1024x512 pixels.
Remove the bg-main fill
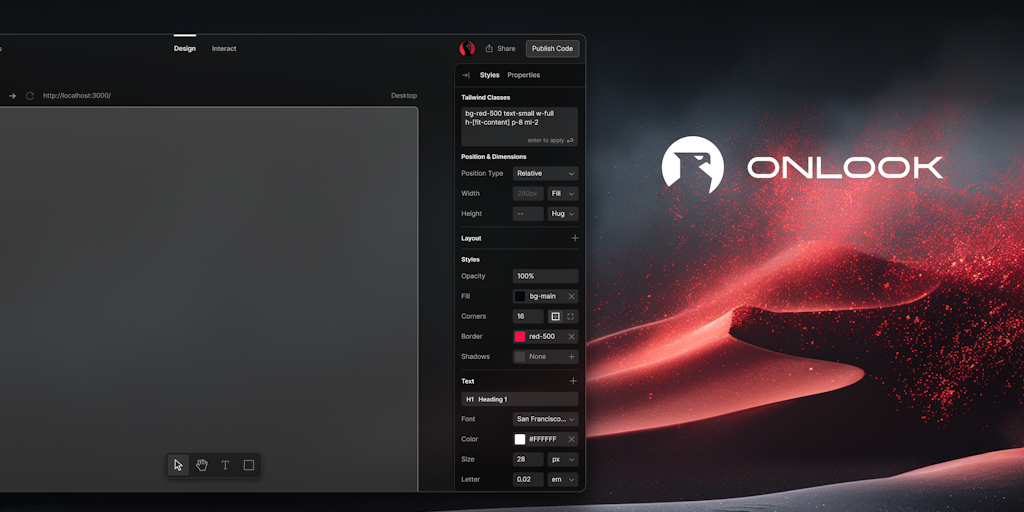pos(571,296)
